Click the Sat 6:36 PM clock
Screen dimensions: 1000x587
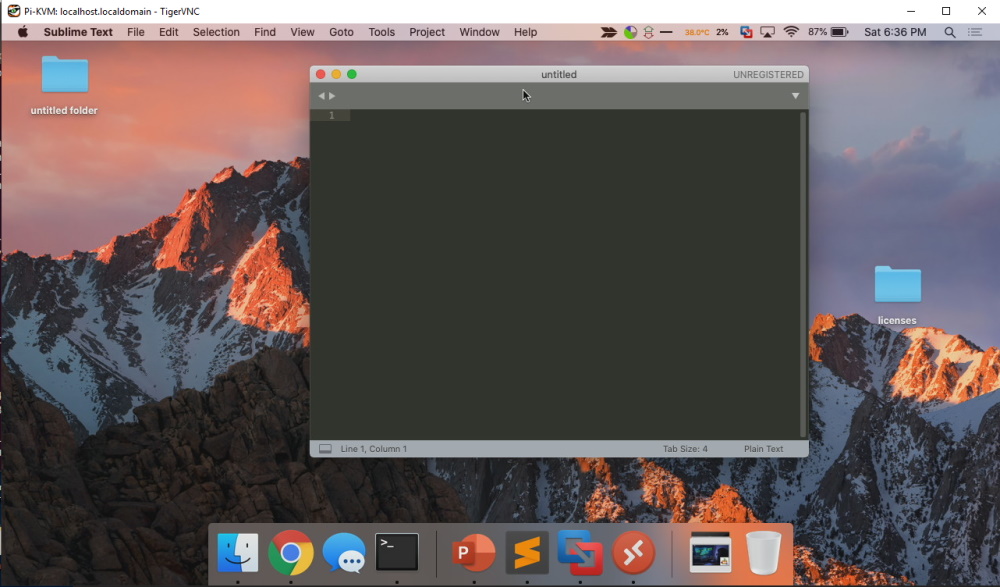895,32
